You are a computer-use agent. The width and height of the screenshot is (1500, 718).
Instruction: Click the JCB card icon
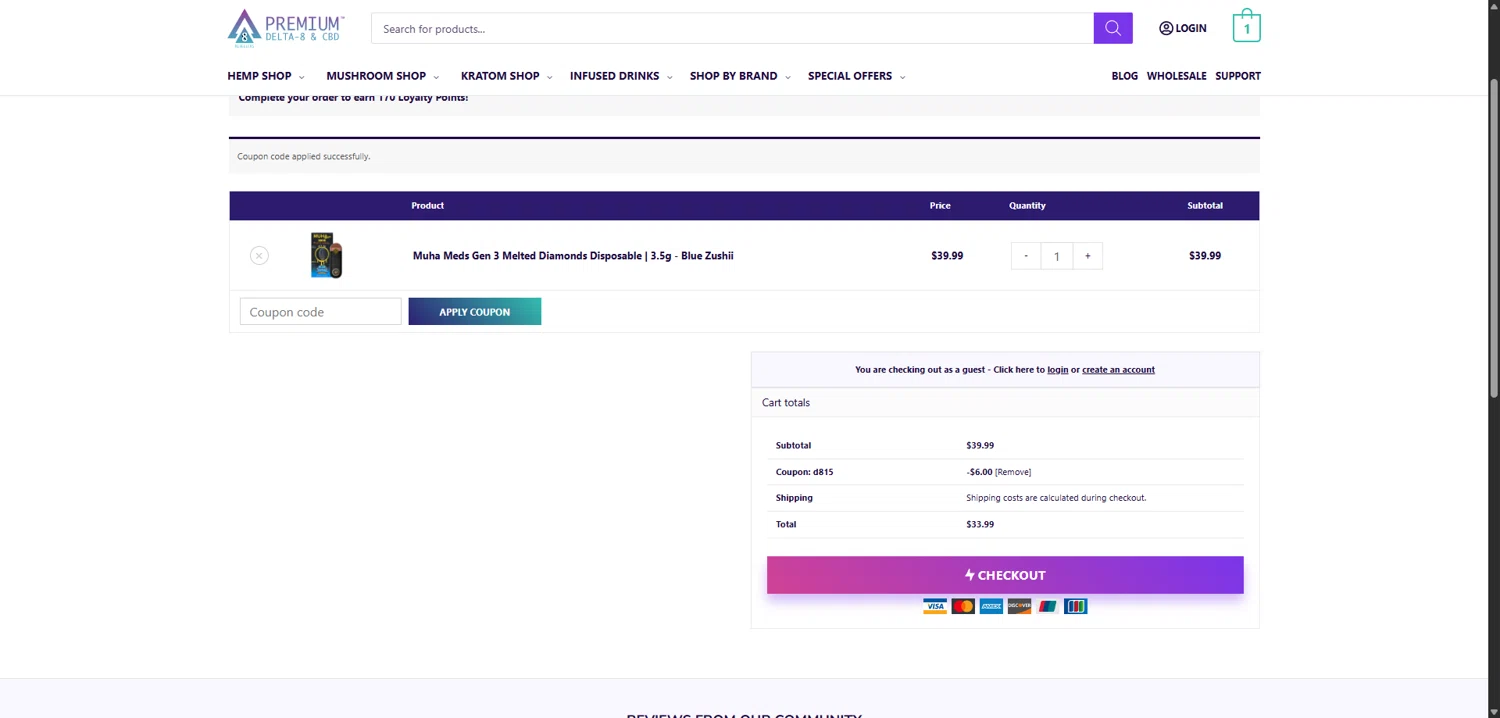point(1075,606)
